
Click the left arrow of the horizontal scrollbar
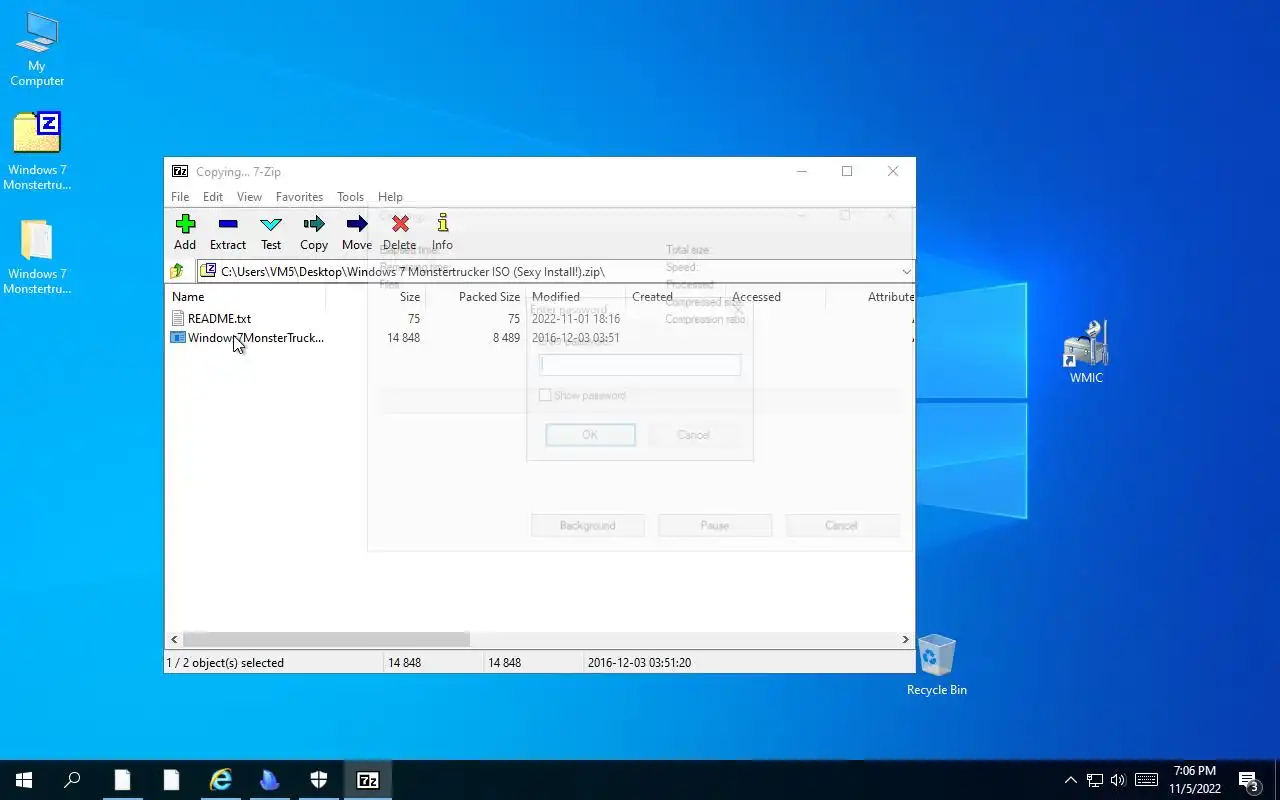pos(174,639)
